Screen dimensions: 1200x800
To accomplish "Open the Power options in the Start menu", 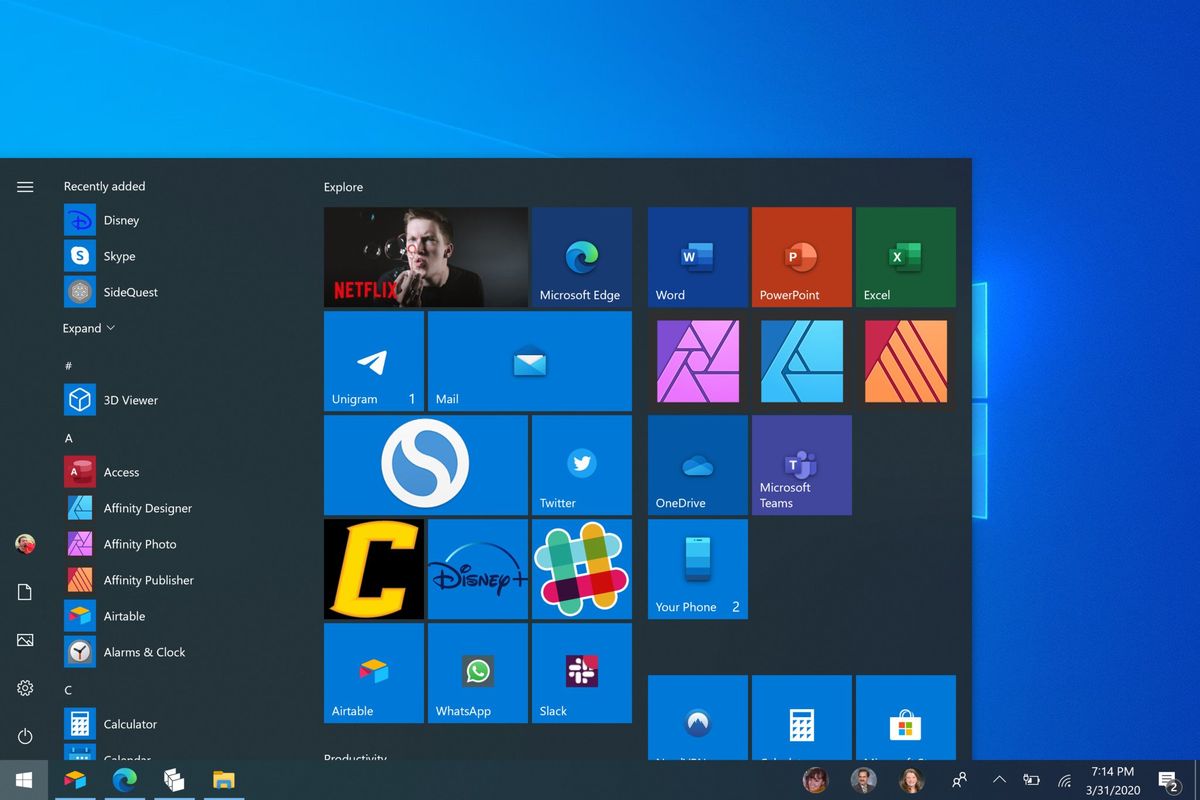I will [24, 736].
